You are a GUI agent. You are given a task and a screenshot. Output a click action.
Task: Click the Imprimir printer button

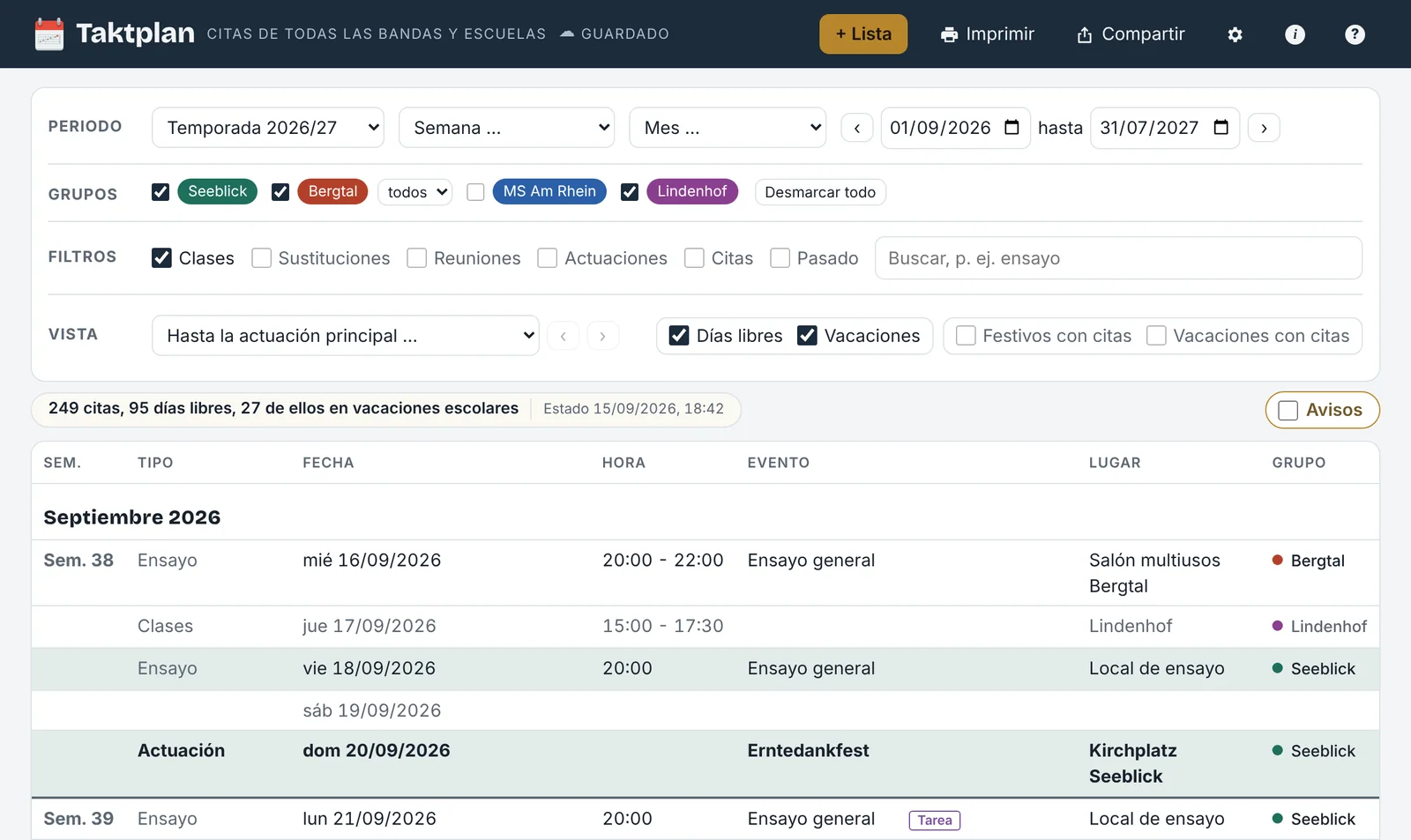pyautogui.click(x=987, y=34)
